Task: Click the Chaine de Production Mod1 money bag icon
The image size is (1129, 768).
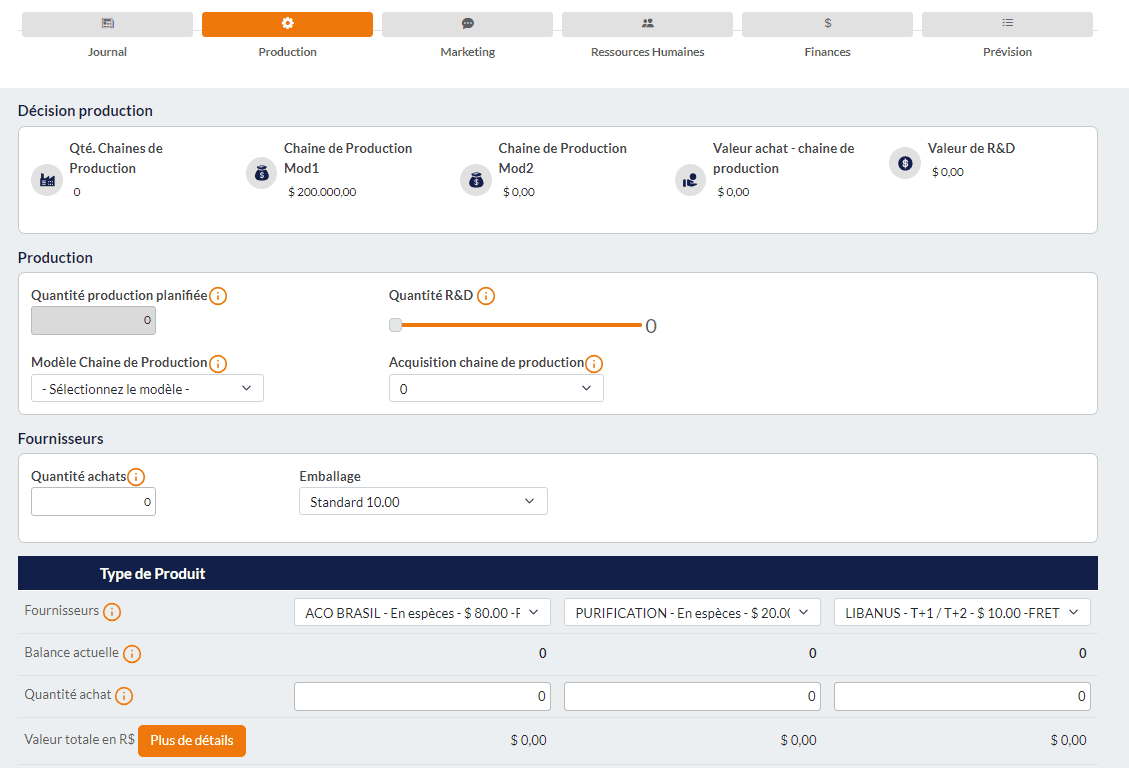Action: coord(261,172)
